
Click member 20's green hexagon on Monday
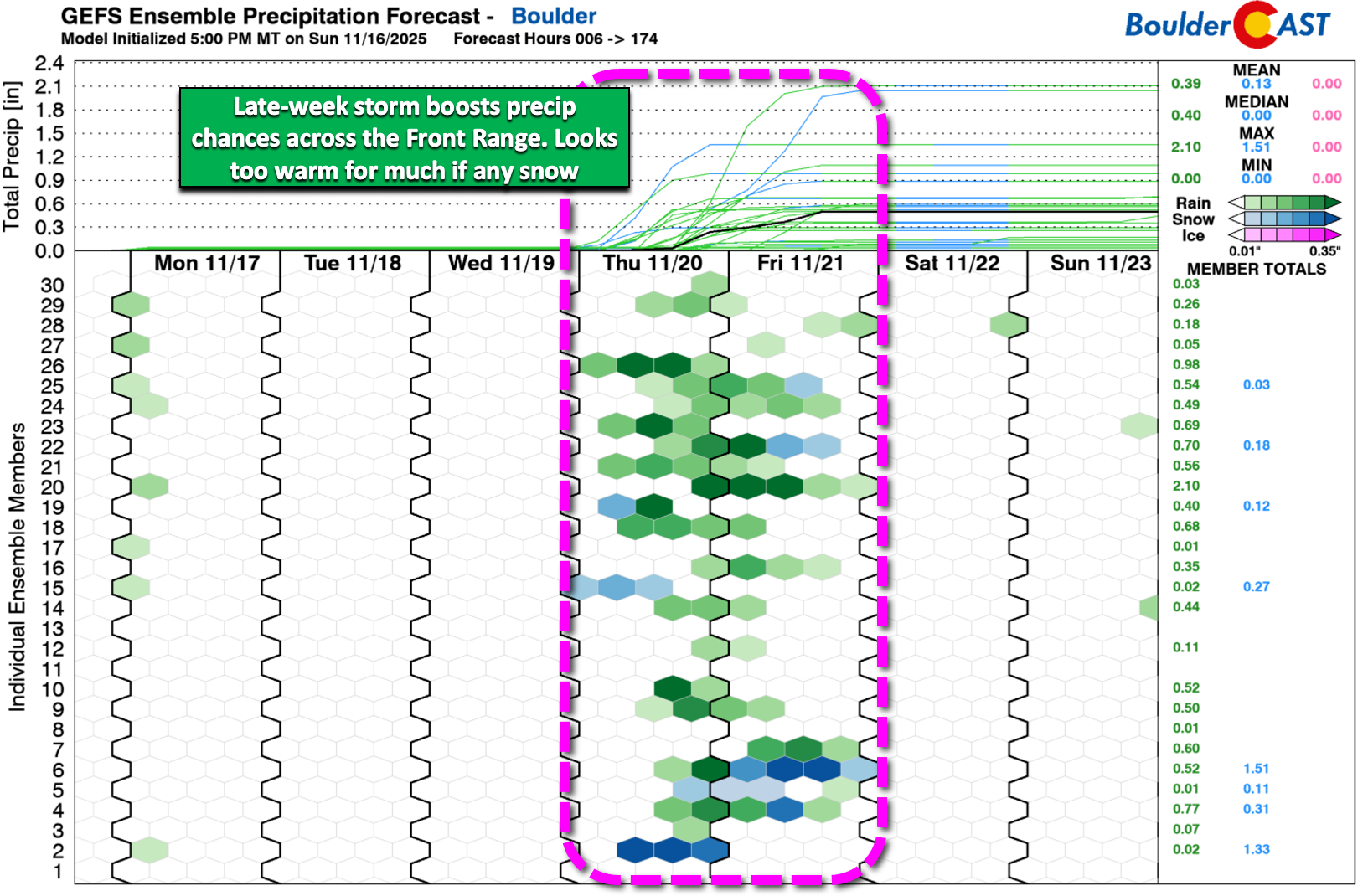(150, 487)
